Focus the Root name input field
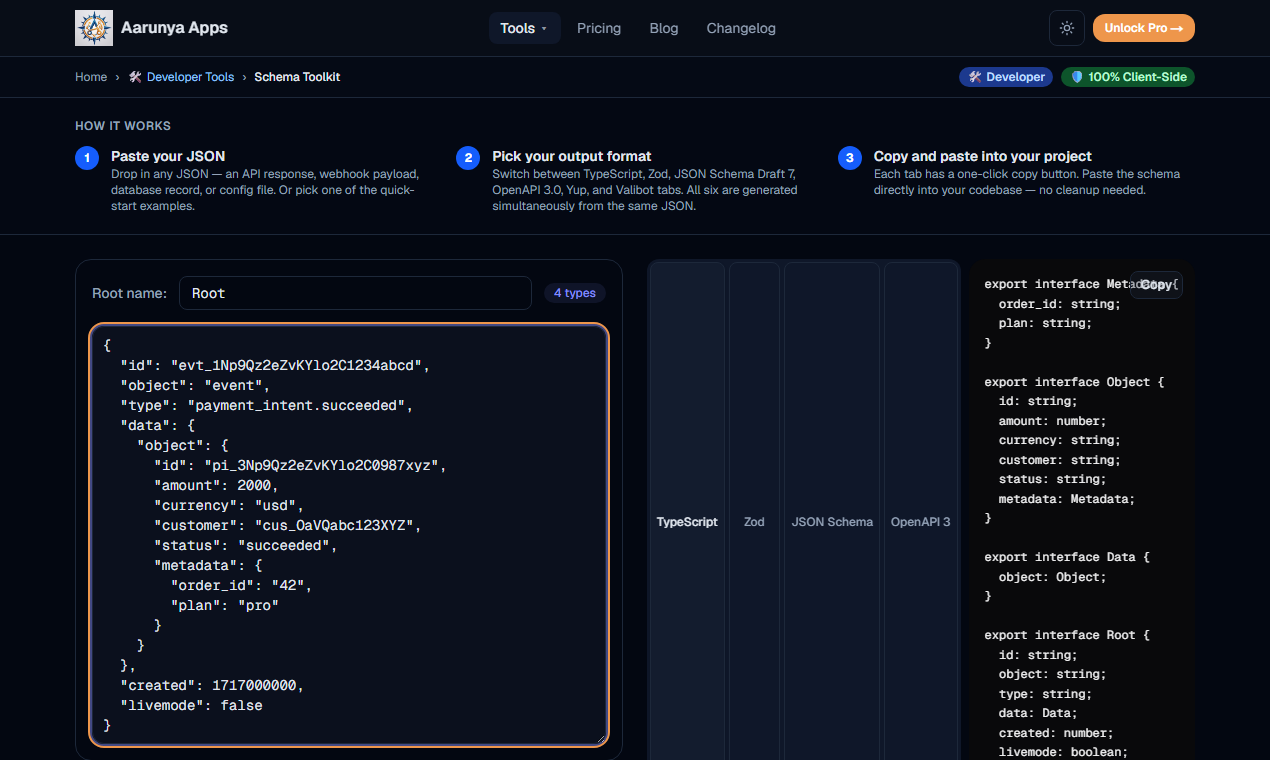1270x760 pixels. point(355,293)
